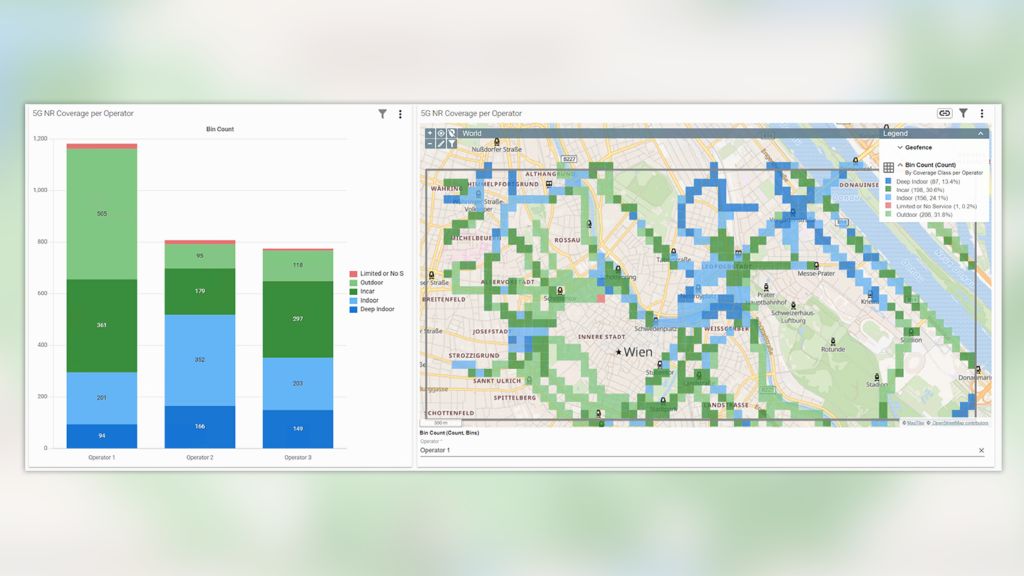Click the Limited or No Service map legend swatch
1024x576 pixels.
click(x=888, y=206)
